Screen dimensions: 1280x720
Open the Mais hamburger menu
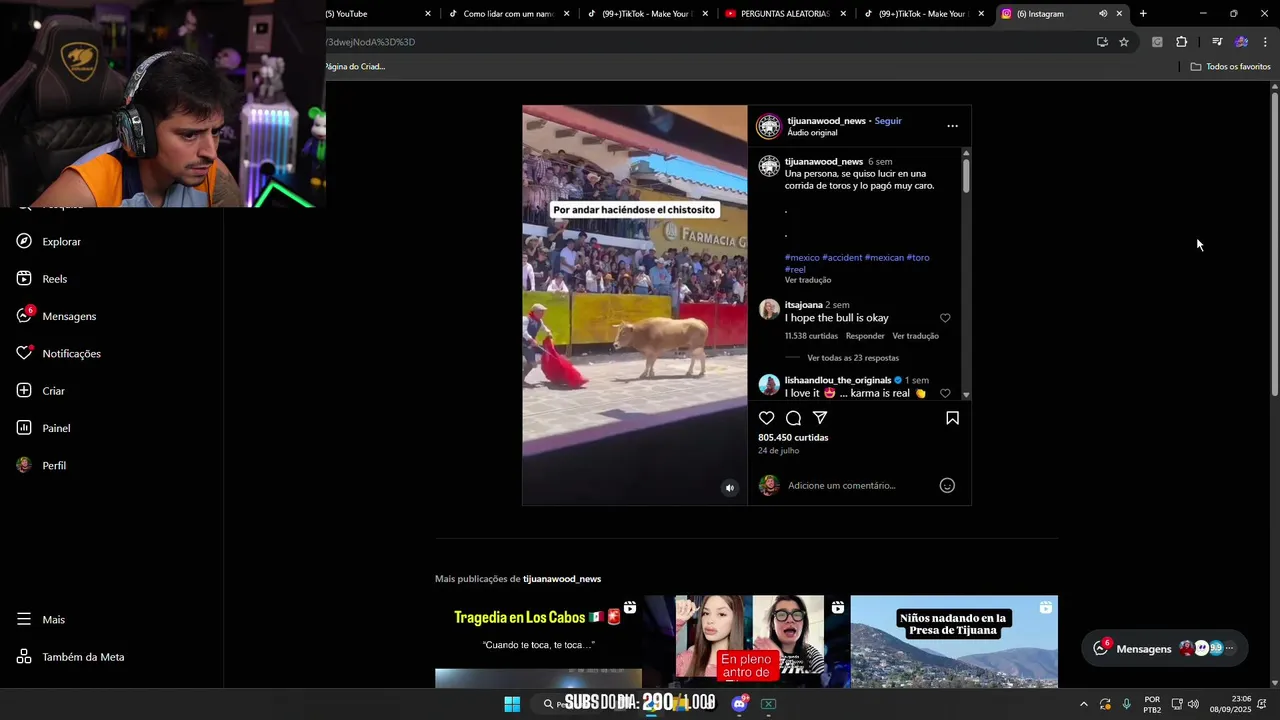click(x=40, y=619)
